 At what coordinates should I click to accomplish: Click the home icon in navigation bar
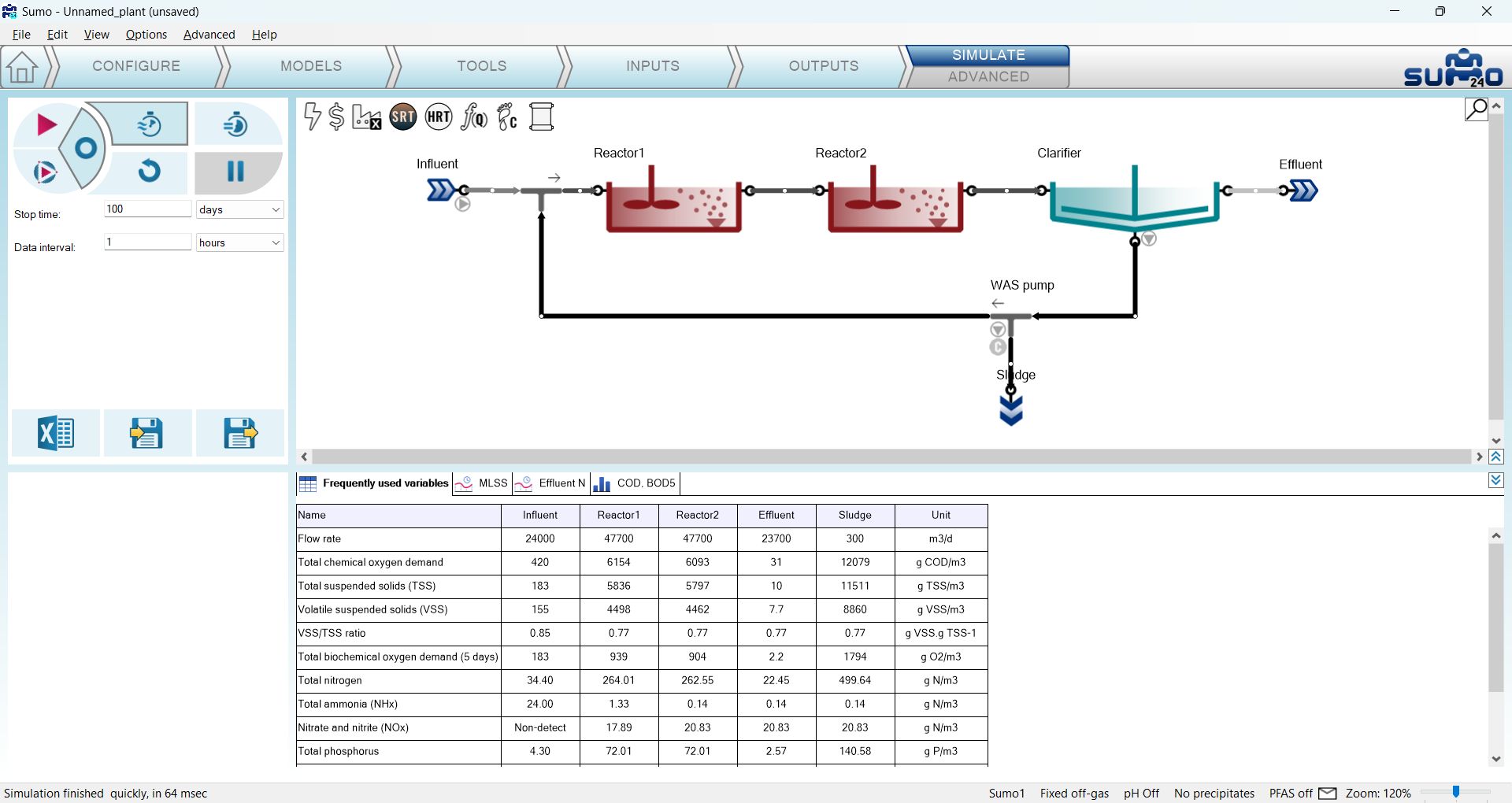click(22, 67)
